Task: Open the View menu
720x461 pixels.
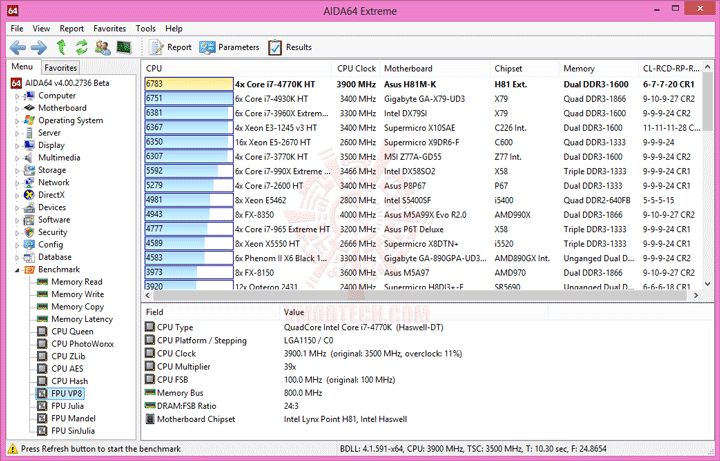Action: (41, 28)
